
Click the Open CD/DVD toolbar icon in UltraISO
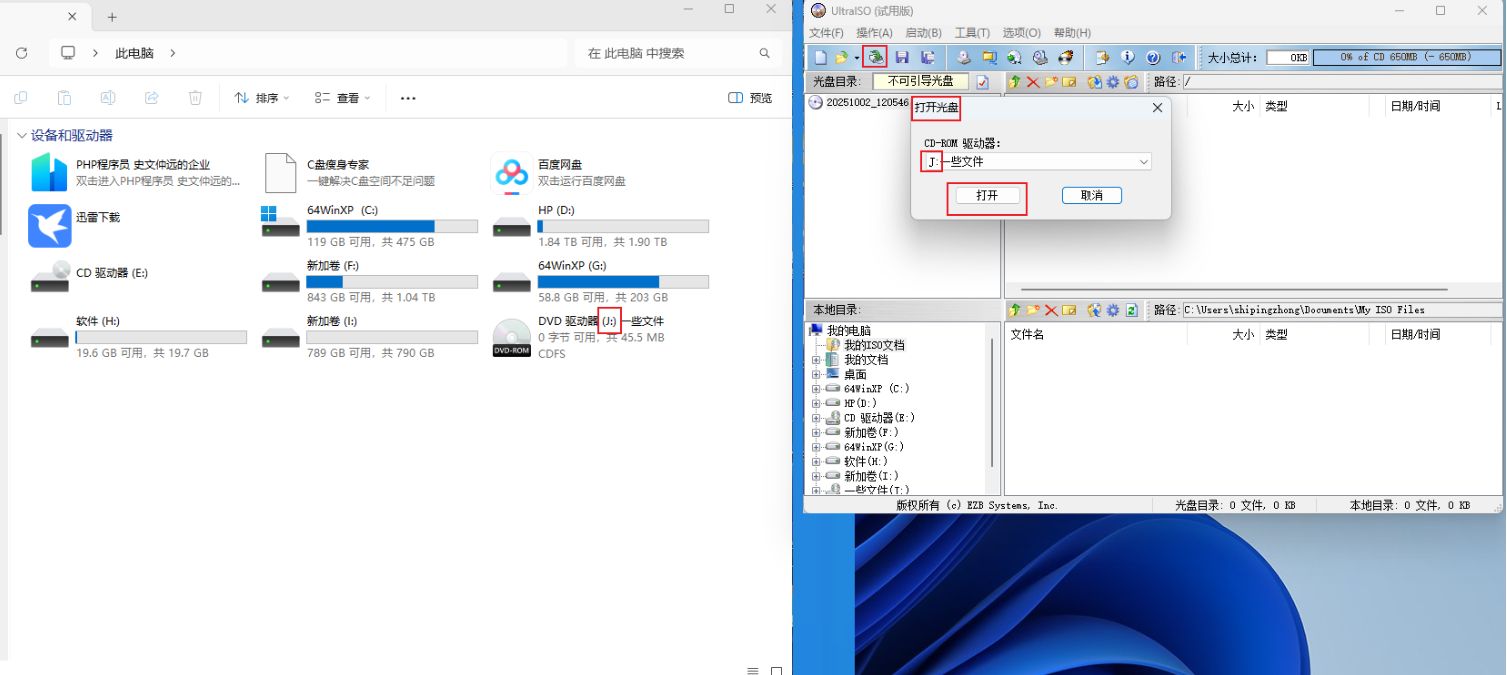click(875, 57)
